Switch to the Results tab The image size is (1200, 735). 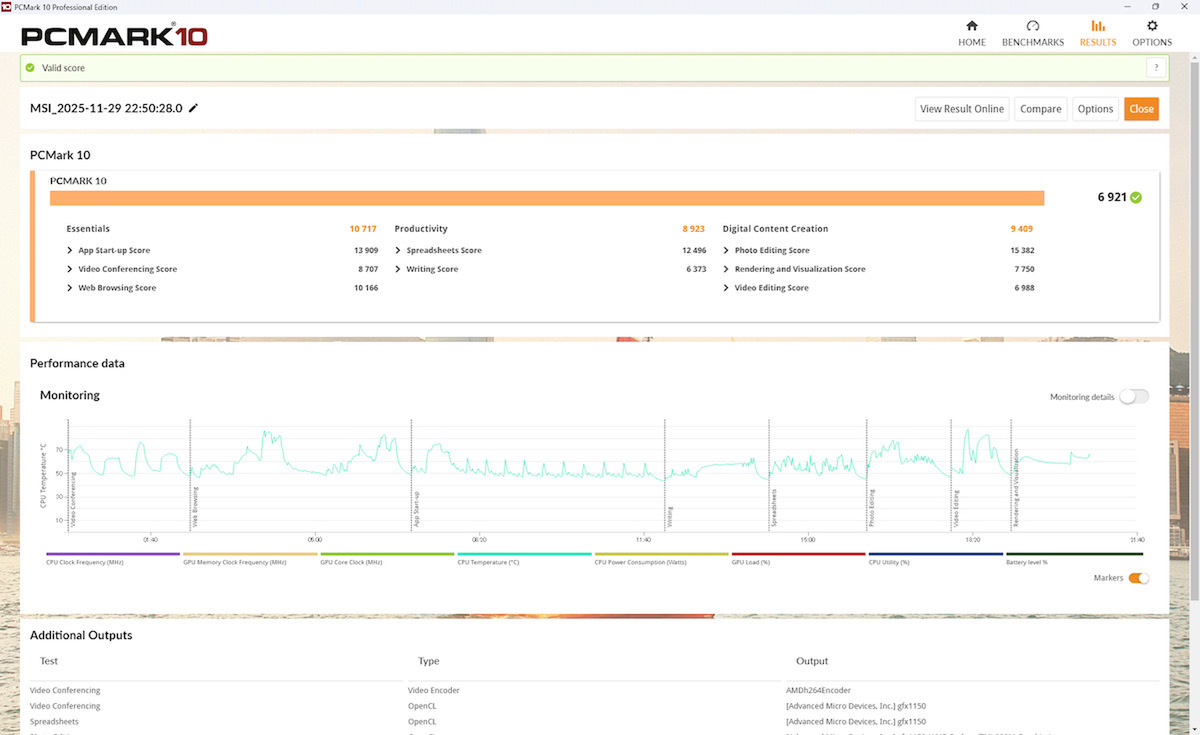pyautogui.click(x=1097, y=32)
